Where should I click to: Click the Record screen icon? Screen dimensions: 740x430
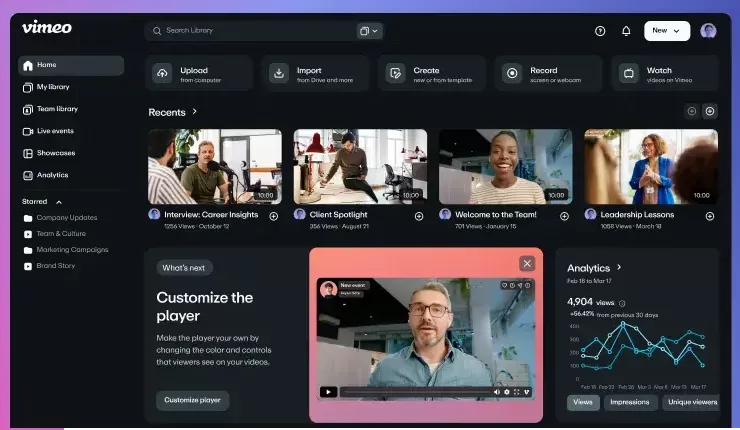pyautogui.click(x=512, y=73)
